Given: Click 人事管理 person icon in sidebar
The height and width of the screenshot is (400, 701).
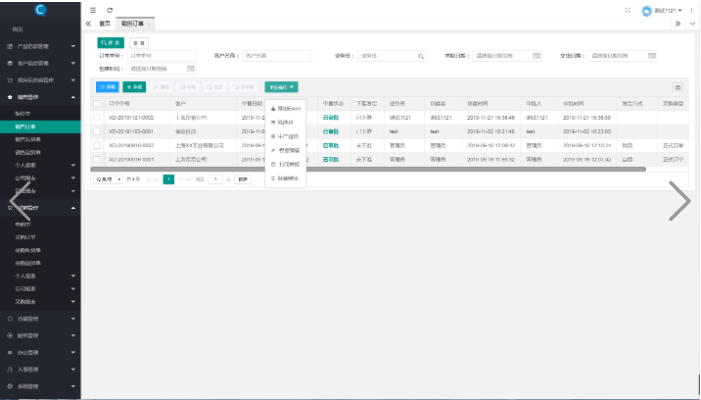Looking at the screenshot, I should [10, 370].
